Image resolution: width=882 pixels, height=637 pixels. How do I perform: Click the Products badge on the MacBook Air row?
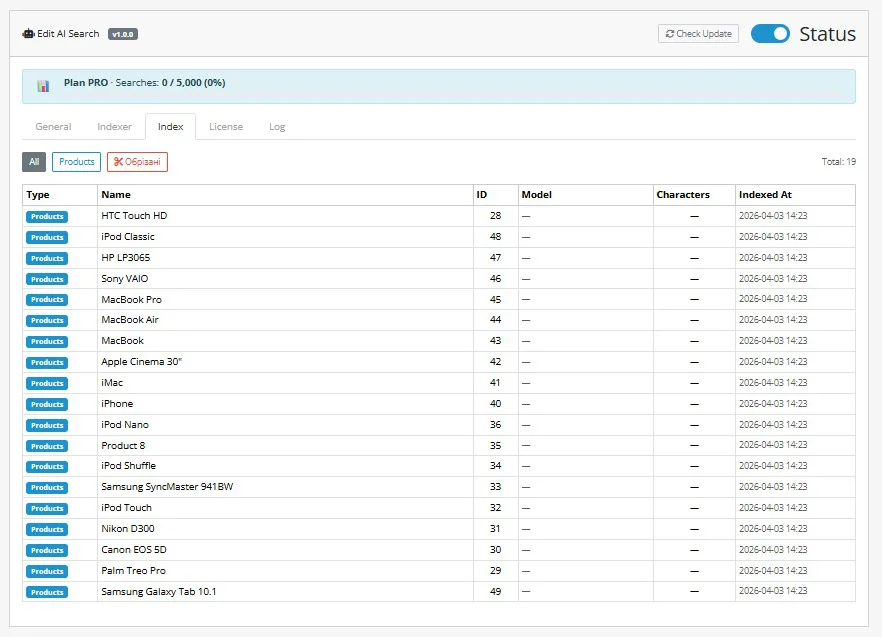46,320
